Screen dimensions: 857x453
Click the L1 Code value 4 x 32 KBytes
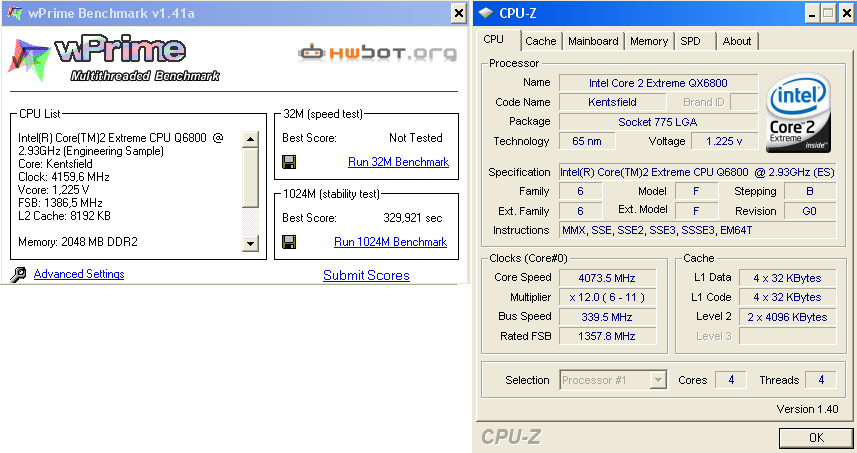(788, 297)
